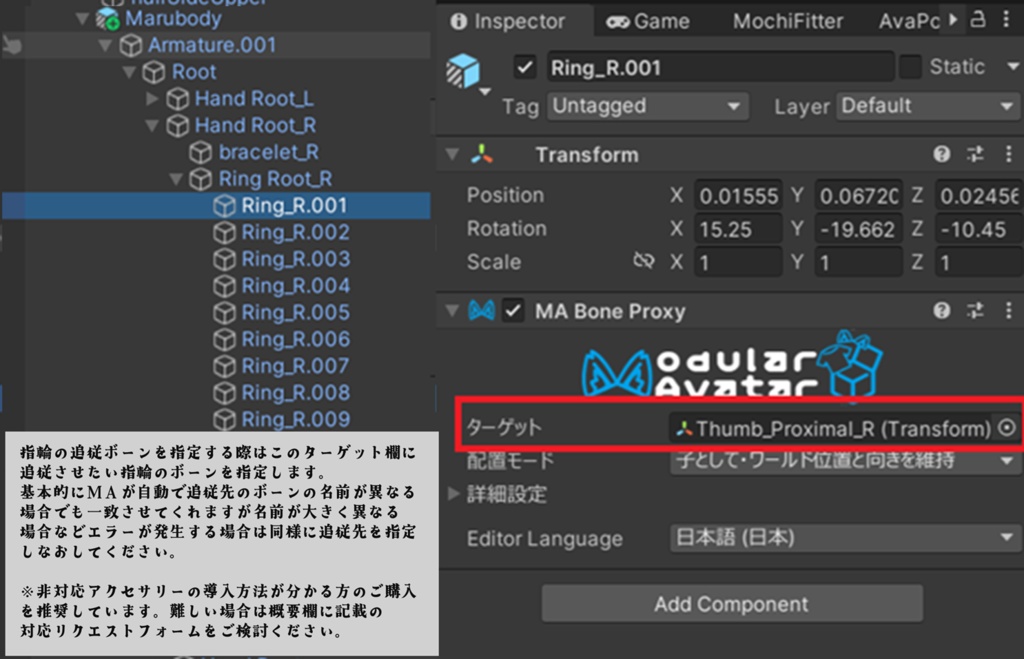Collapse the Hand Root_R node
This screenshot has height=659, width=1024.
click(x=152, y=125)
